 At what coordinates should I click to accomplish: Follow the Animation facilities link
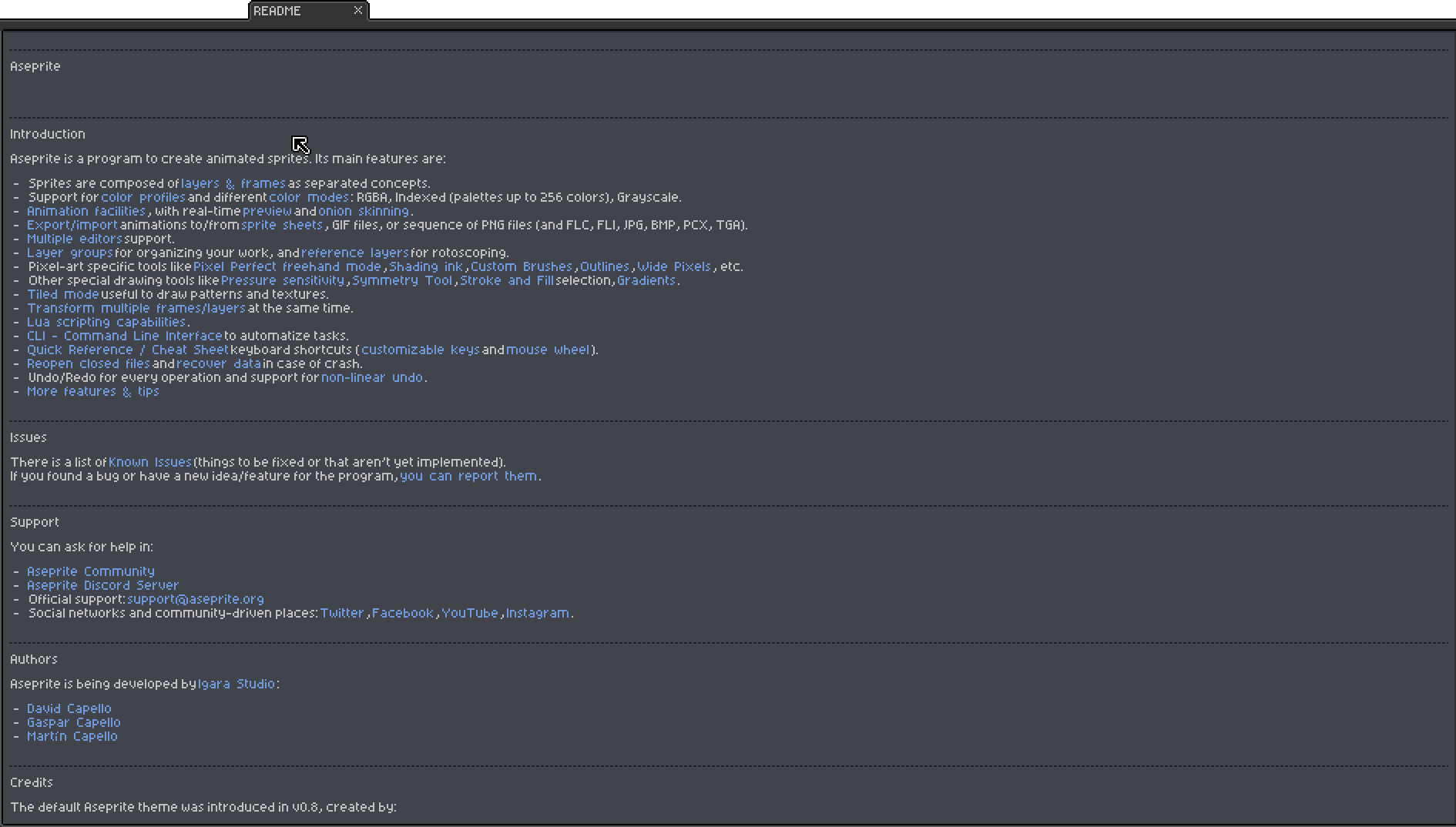(86, 211)
